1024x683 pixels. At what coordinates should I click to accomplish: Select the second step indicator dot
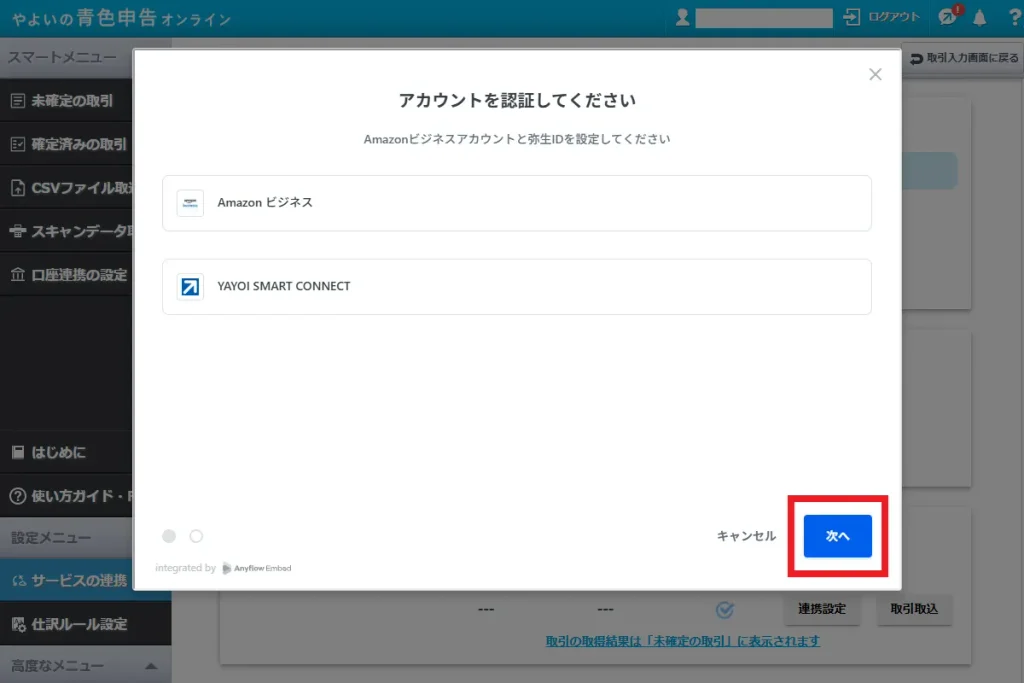point(196,536)
